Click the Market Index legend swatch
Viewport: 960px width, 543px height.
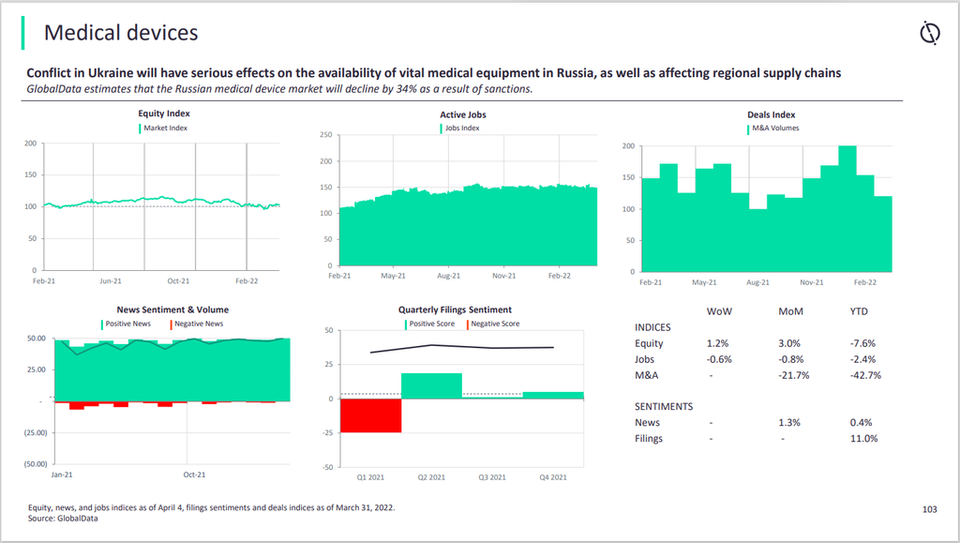point(138,128)
